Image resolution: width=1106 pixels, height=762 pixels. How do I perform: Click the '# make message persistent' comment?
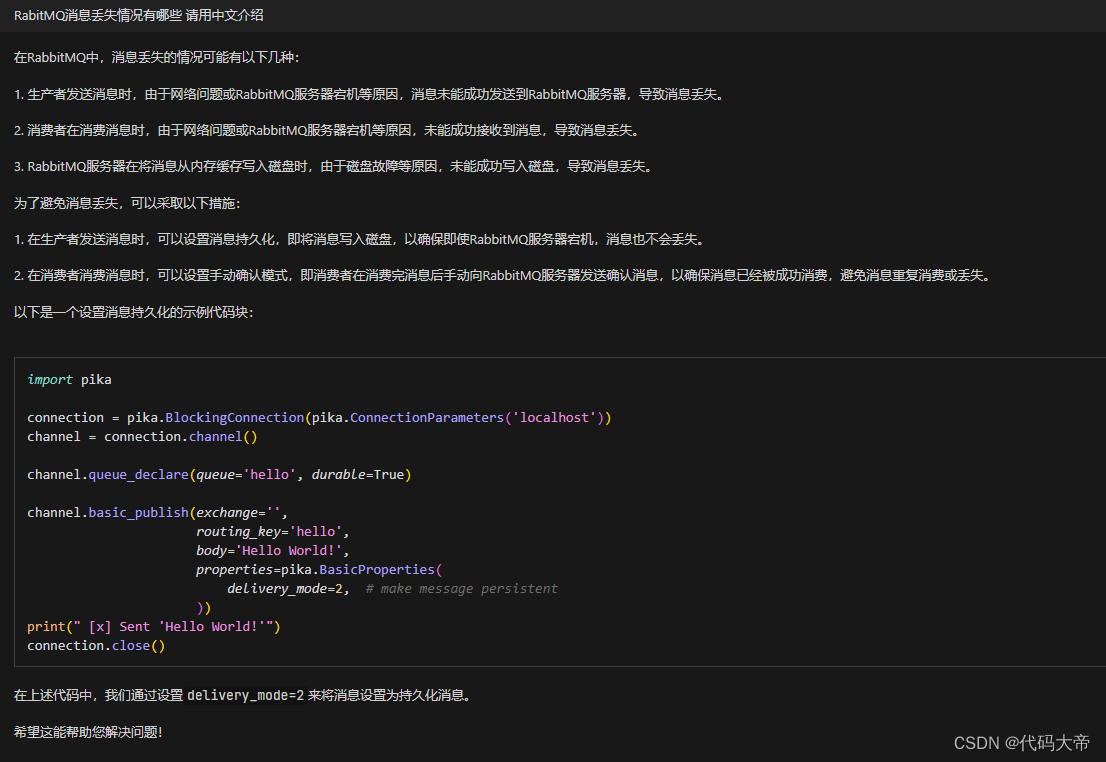tap(461, 588)
